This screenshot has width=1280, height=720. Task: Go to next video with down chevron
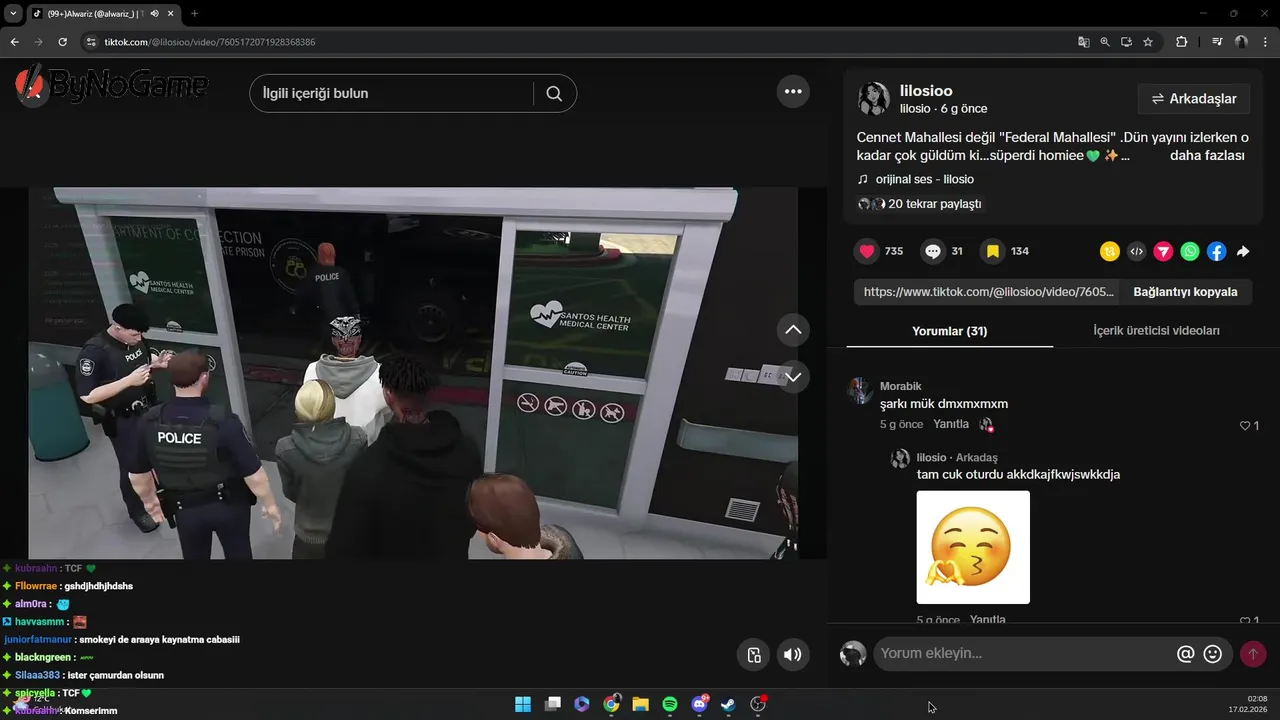pos(793,377)
